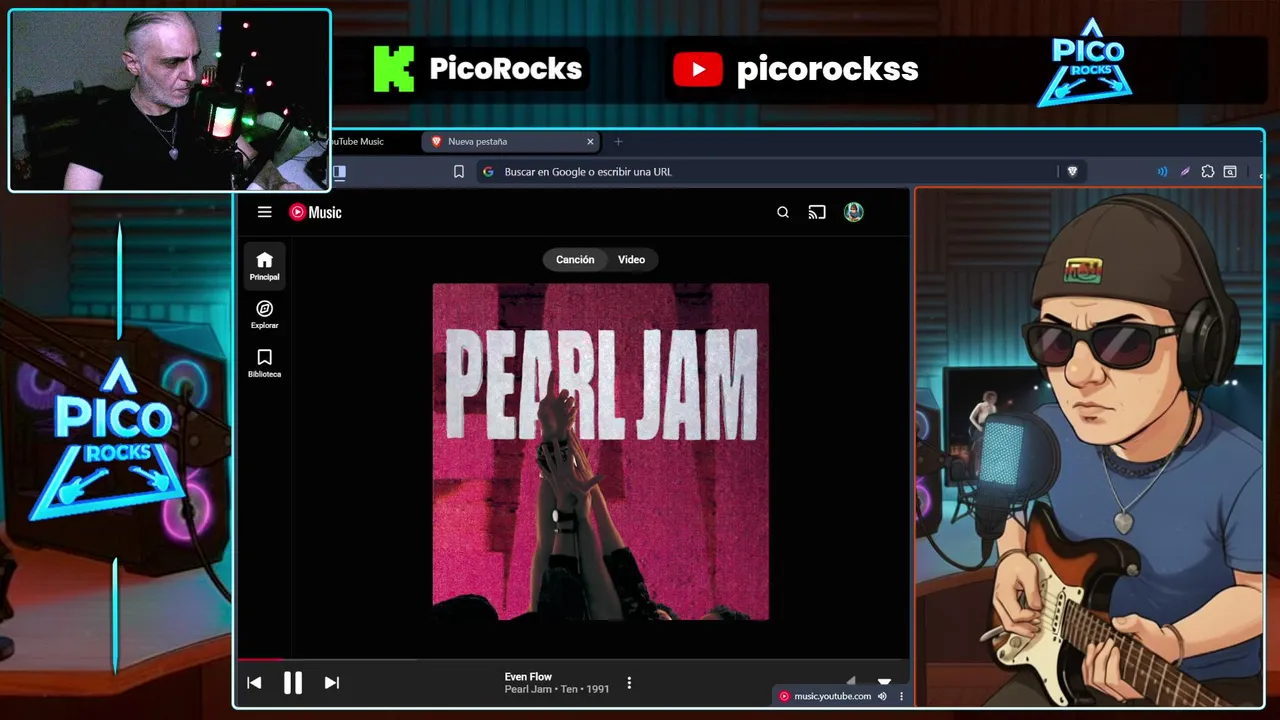Seek on the song progress bar

(573, 659)
